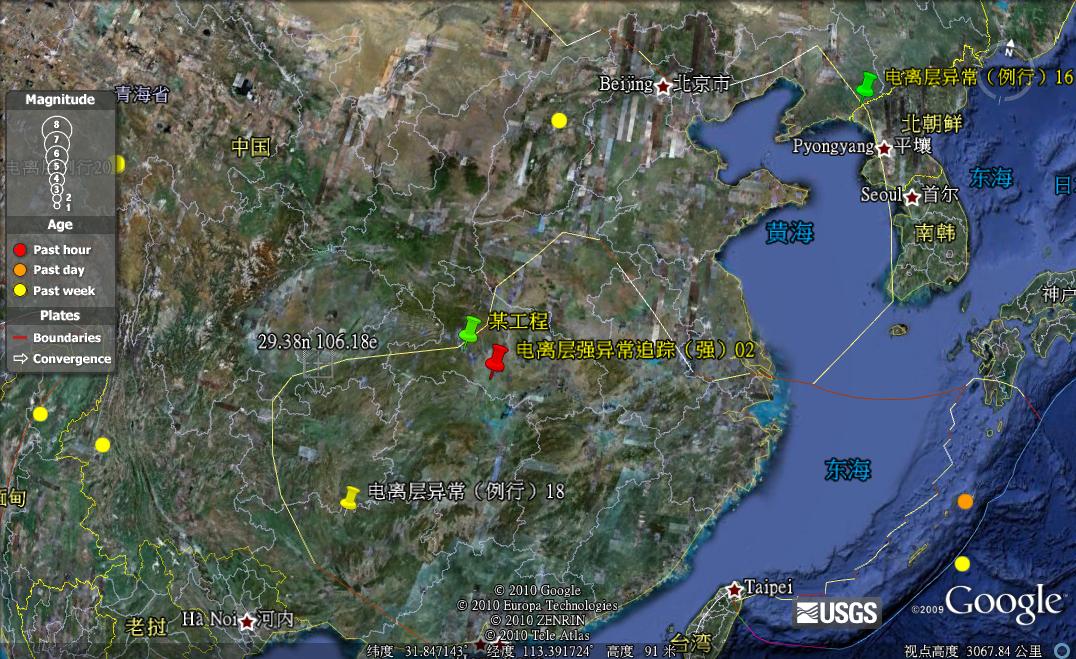
Task: Click the 某工程 placemark label
Action: tap(518, 321)
